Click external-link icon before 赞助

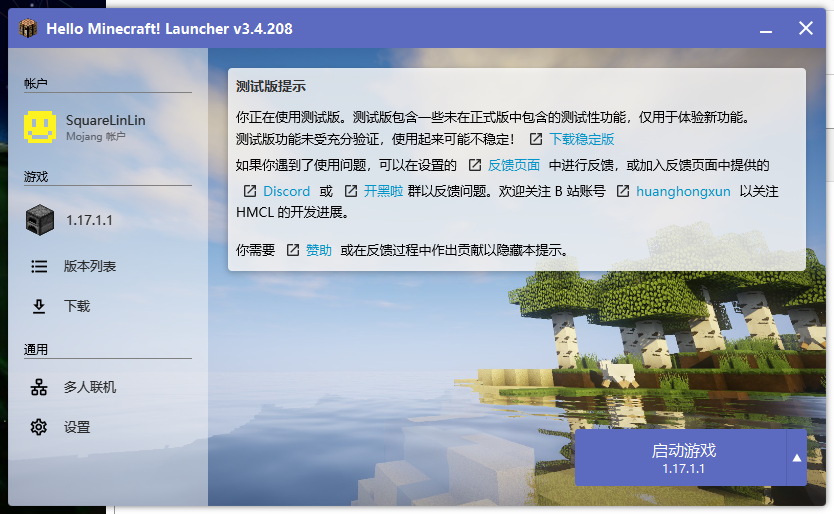coord(293,250)
